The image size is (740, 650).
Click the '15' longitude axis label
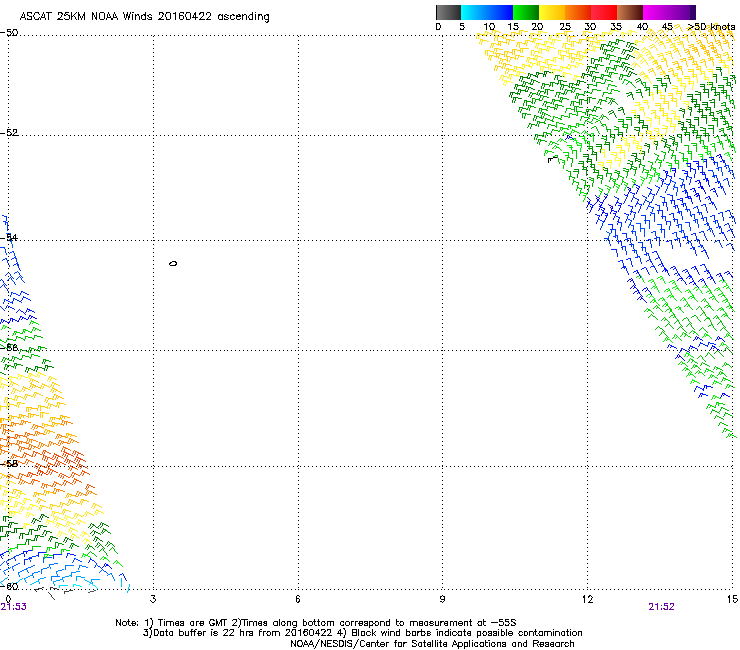(732, 599)
